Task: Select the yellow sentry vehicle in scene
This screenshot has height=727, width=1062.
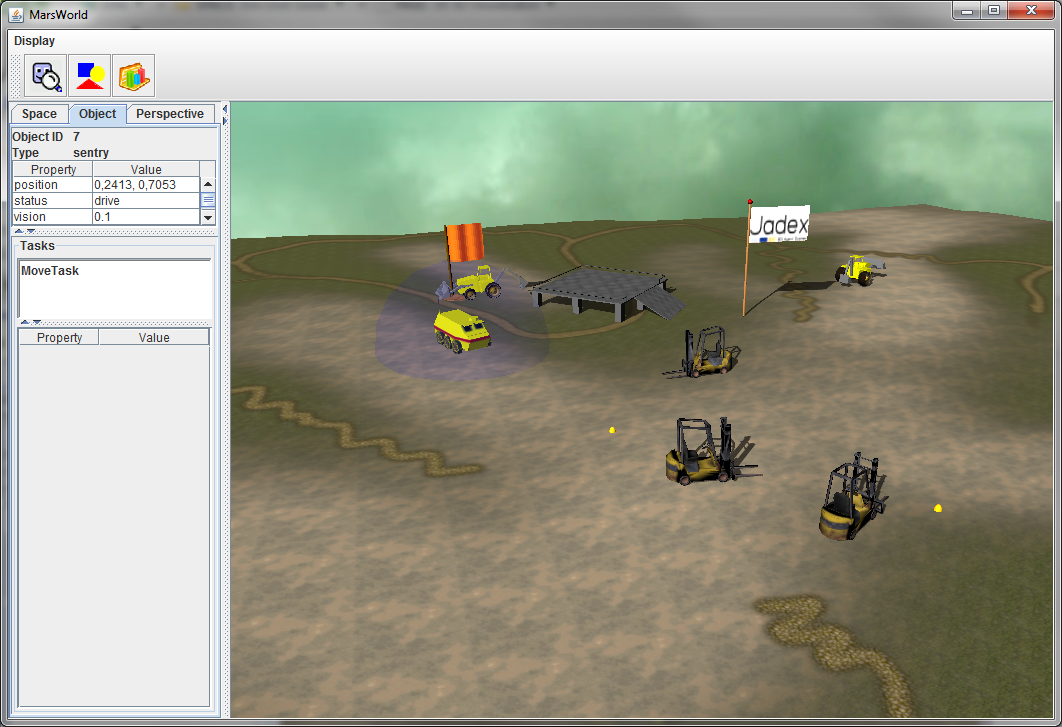Action: [x=462, y=329]
